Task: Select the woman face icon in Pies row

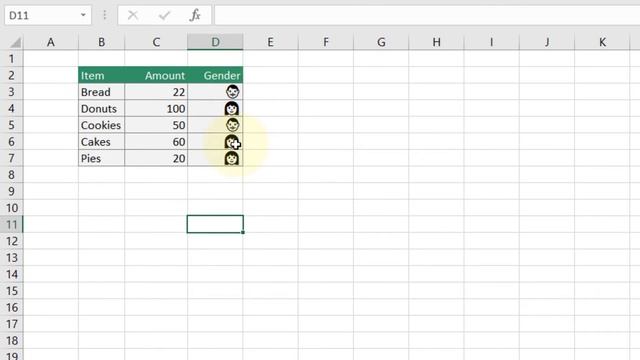Action: pyautogui.click(x=232, y=158)
